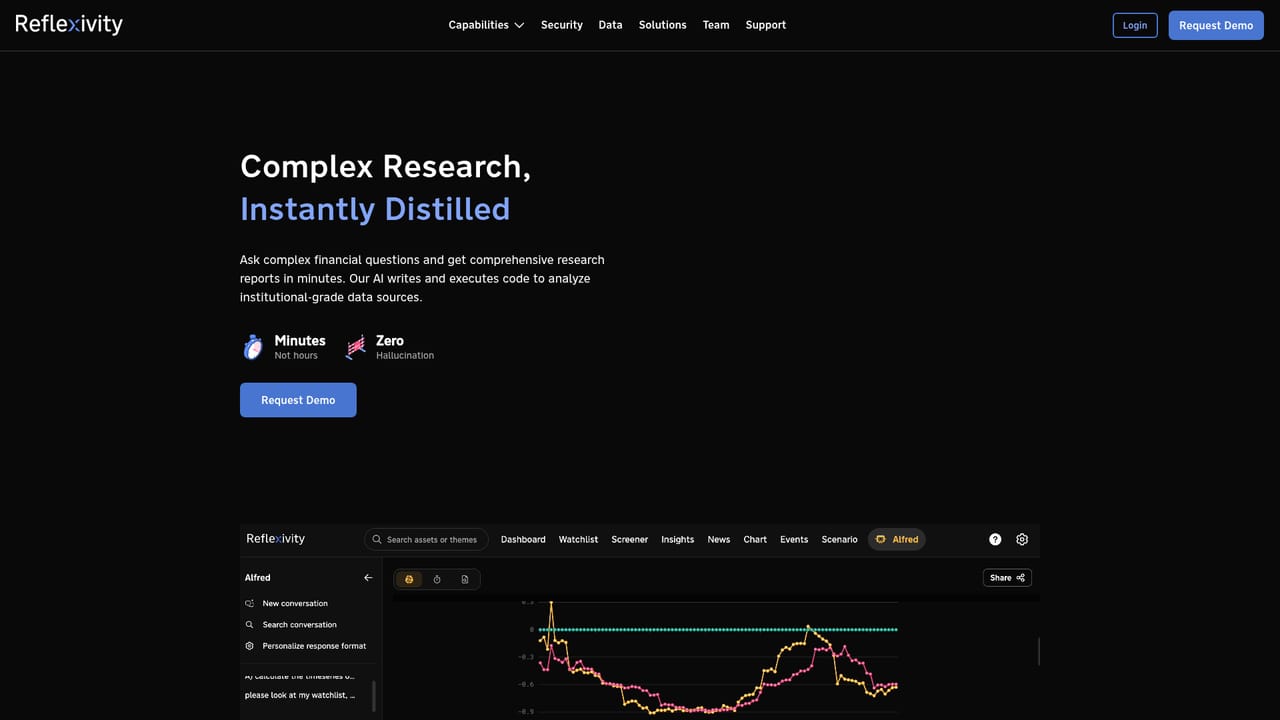Open the Insights tab

(x=678, y=539)
